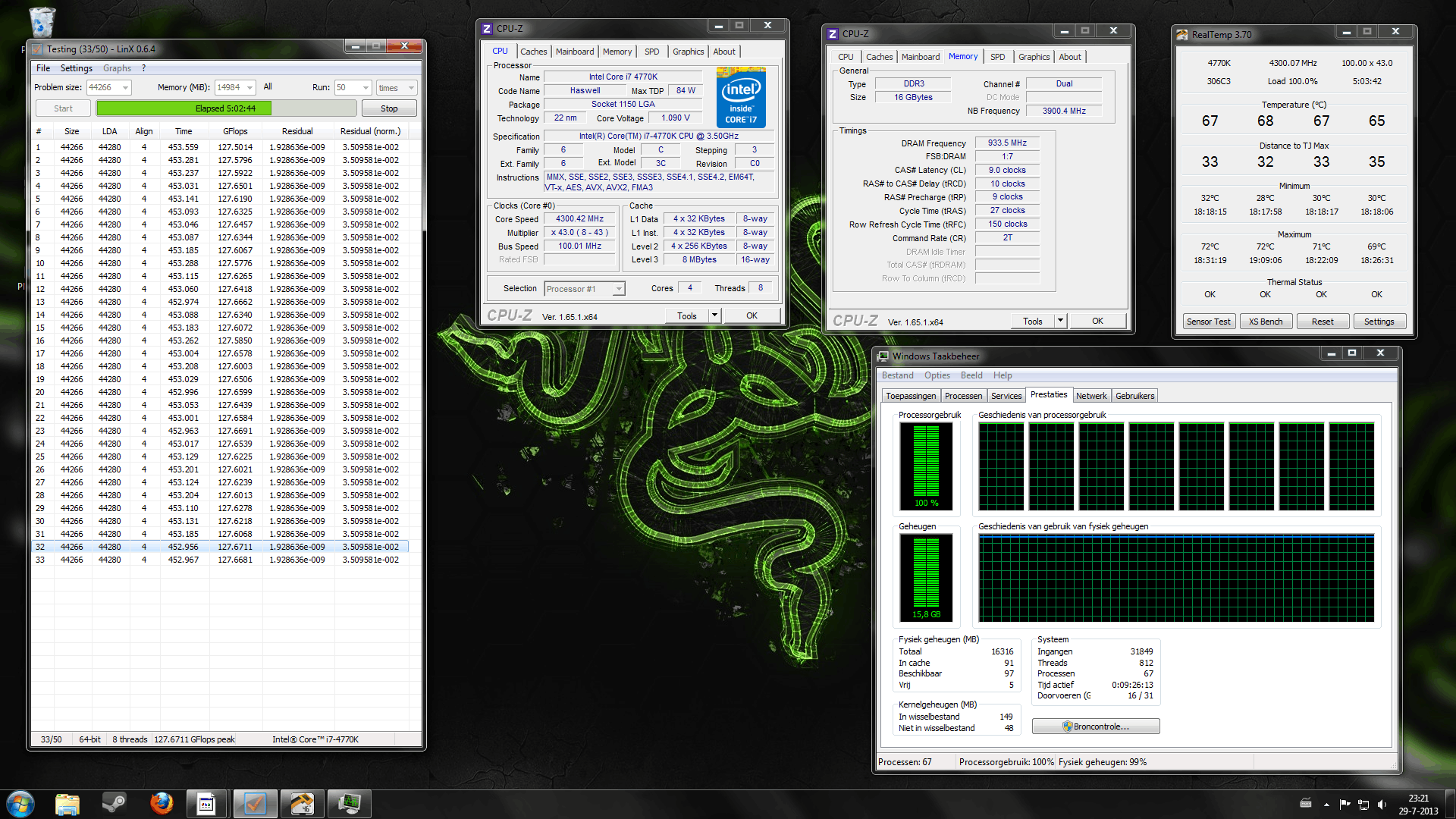Switch to Mainboard tab in the left CPU-Z window
This screenshot has width=1456, height=819.
tap(575, 52)
